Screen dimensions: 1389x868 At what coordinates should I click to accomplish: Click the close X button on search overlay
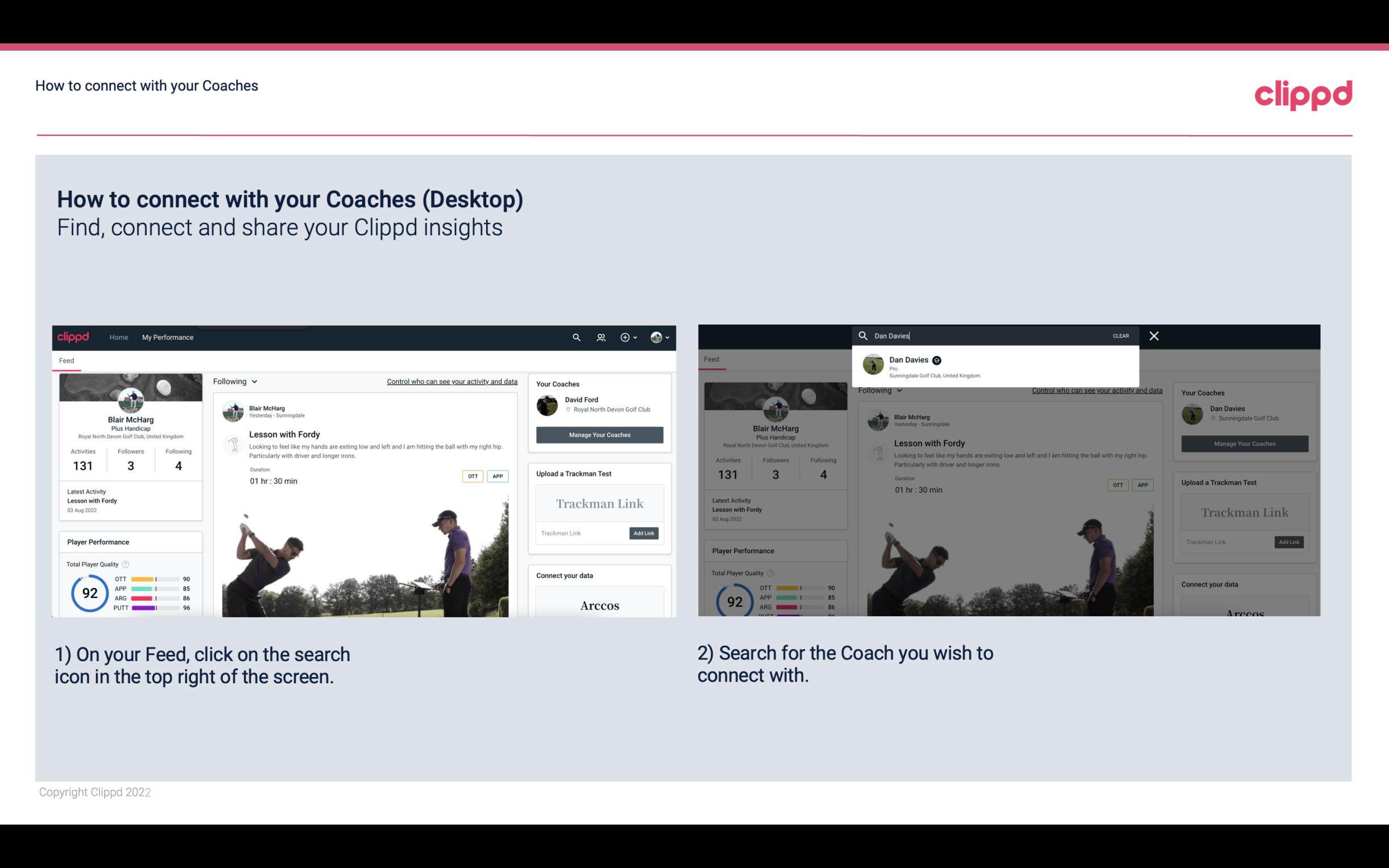click(1154, 335)
